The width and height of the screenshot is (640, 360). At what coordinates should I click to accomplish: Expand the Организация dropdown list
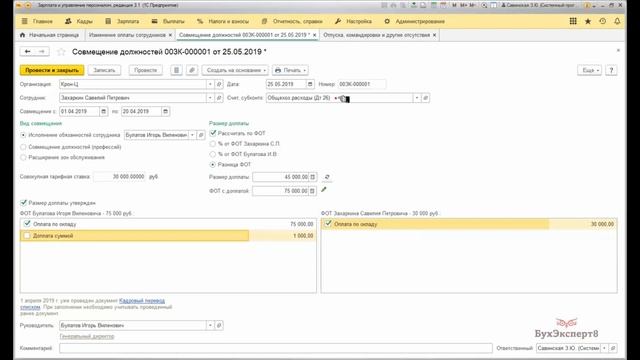[x=210, y=84]
